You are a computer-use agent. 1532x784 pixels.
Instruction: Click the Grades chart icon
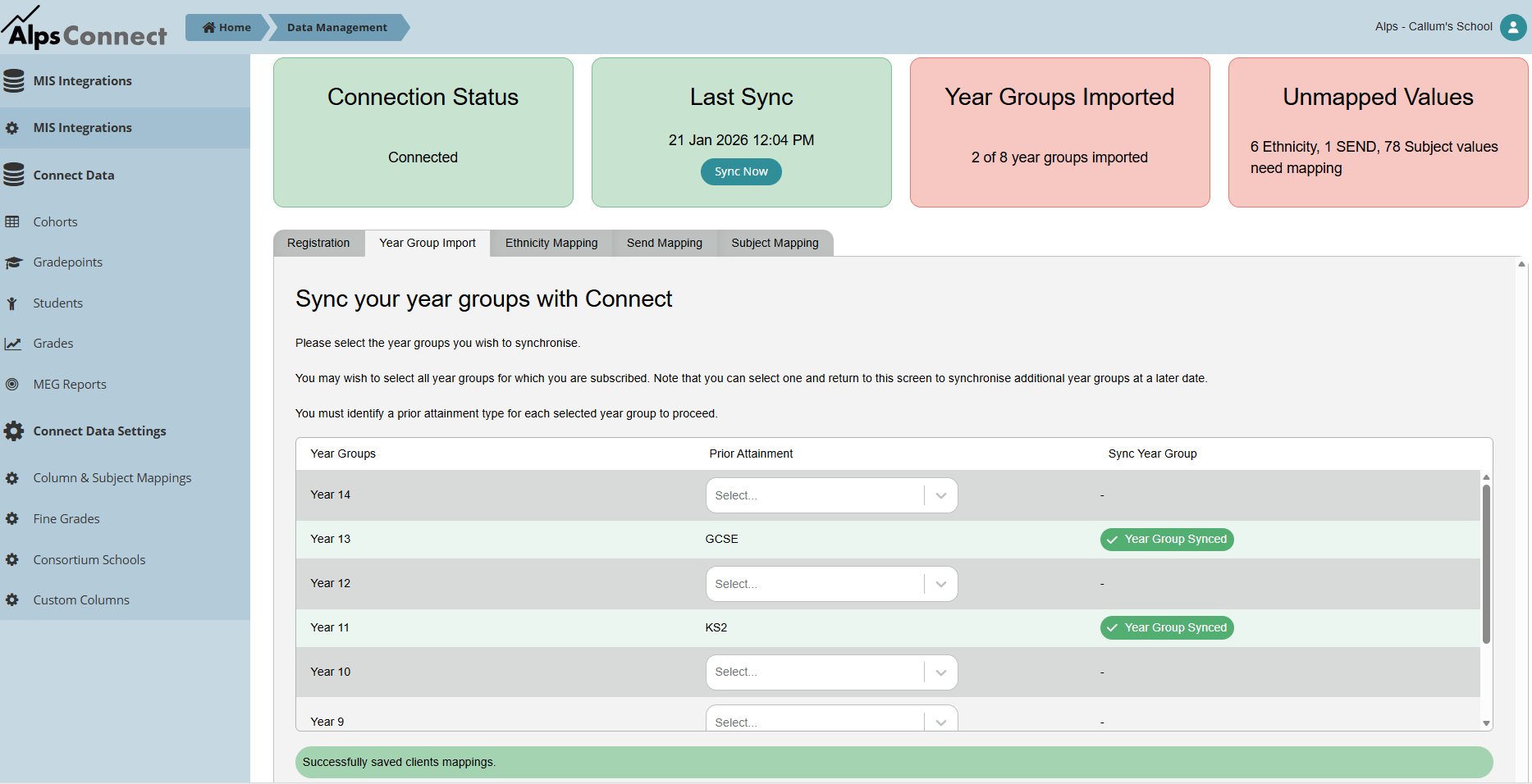click(x=12, y=344)
